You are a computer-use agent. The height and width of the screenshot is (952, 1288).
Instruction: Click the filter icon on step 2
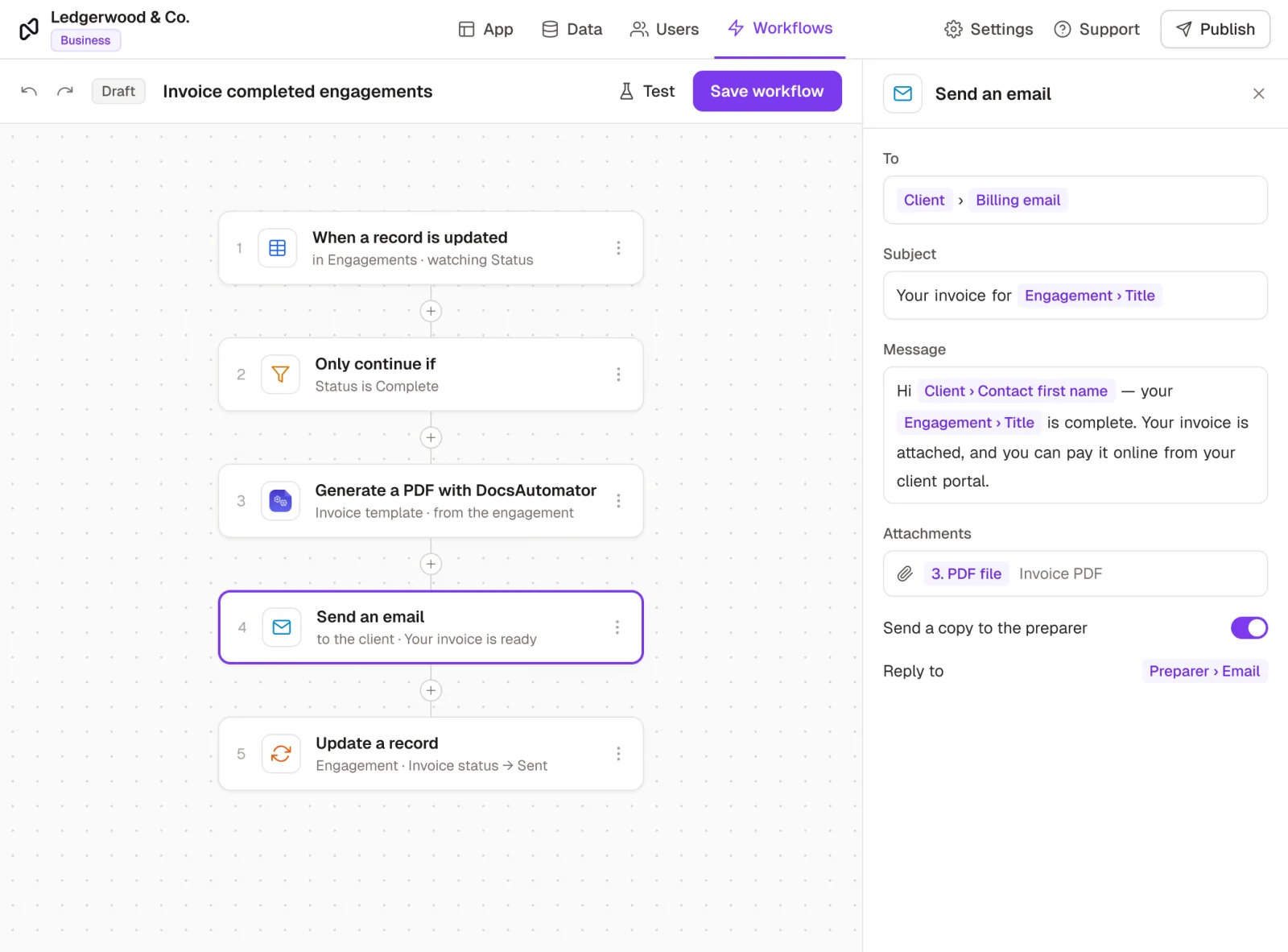(x=280, y=375)
